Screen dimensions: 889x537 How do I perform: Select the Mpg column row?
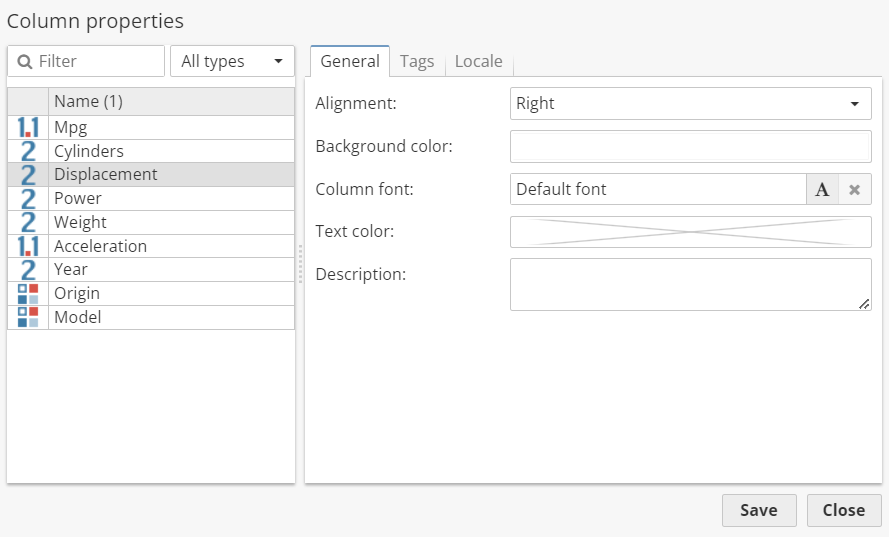(151, 128)
